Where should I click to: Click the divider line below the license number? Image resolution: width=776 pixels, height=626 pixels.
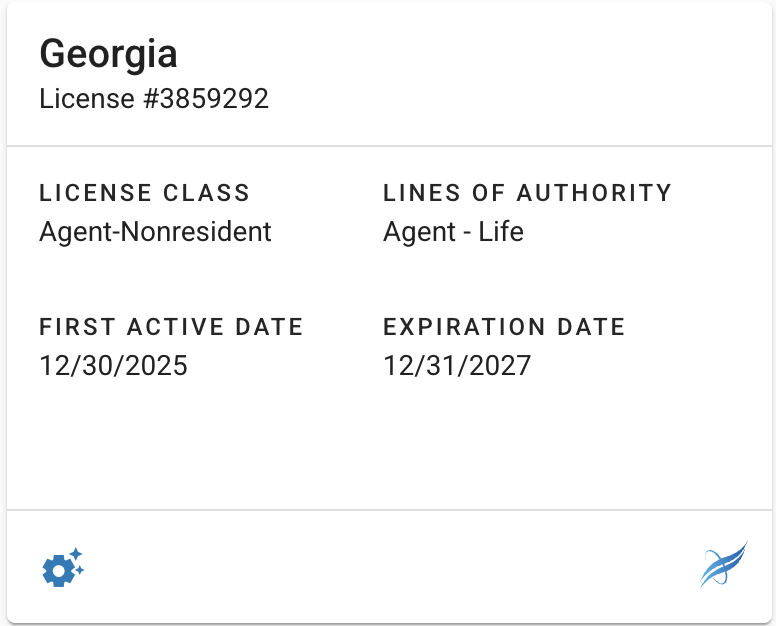tap(388, 147)
